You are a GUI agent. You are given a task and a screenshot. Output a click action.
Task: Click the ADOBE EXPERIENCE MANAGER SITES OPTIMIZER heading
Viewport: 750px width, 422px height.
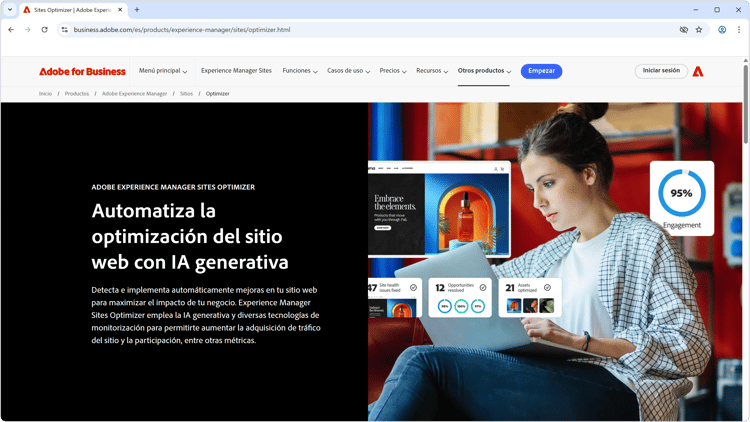click(x=173, y=187)
